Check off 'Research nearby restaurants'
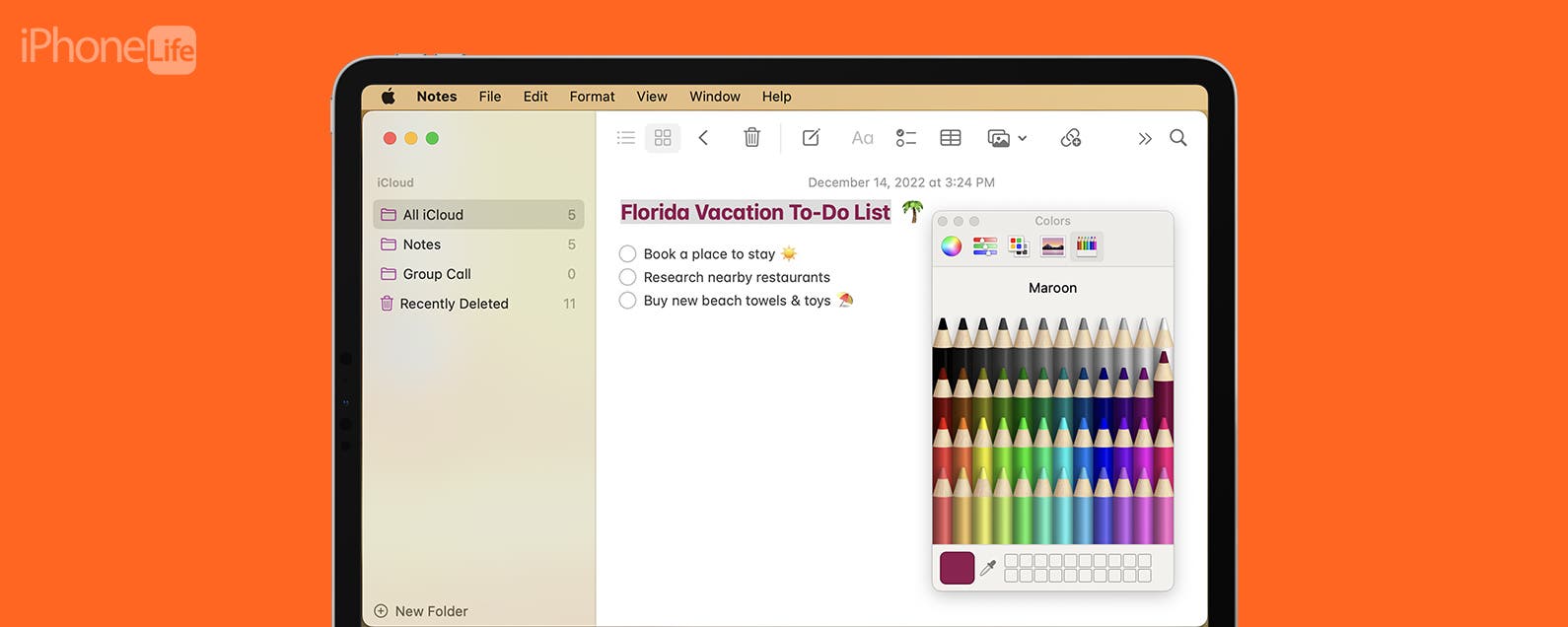 click(x=627, y=278)
